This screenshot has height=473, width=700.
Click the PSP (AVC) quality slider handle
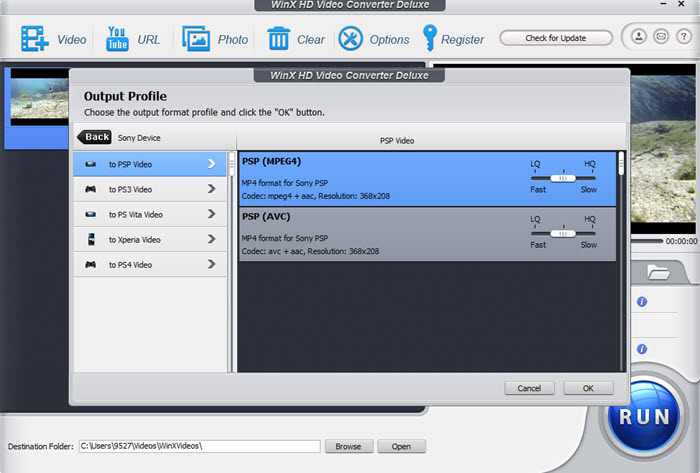[563, 233]
